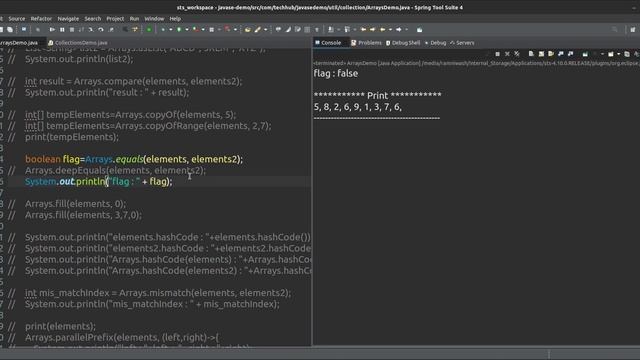Click the 'equals' method call in the editor
Viewport: 640px width, 360px height.
click(129, 159)
